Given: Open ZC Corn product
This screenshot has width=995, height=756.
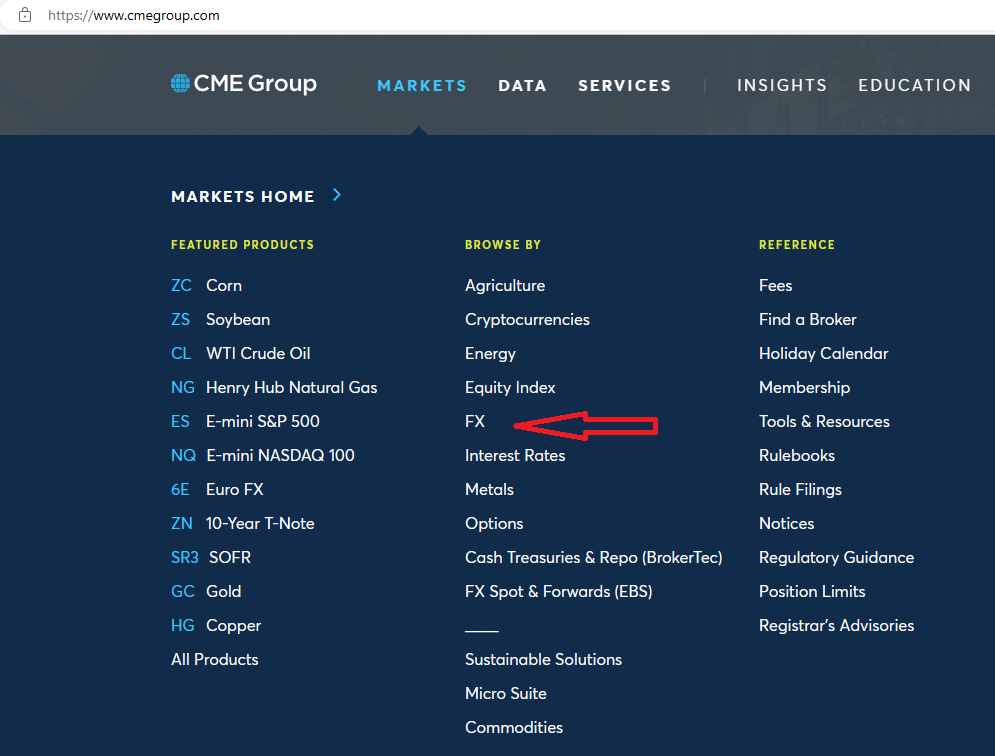Looking at the screenshot, I should click(x=206, y=286).
